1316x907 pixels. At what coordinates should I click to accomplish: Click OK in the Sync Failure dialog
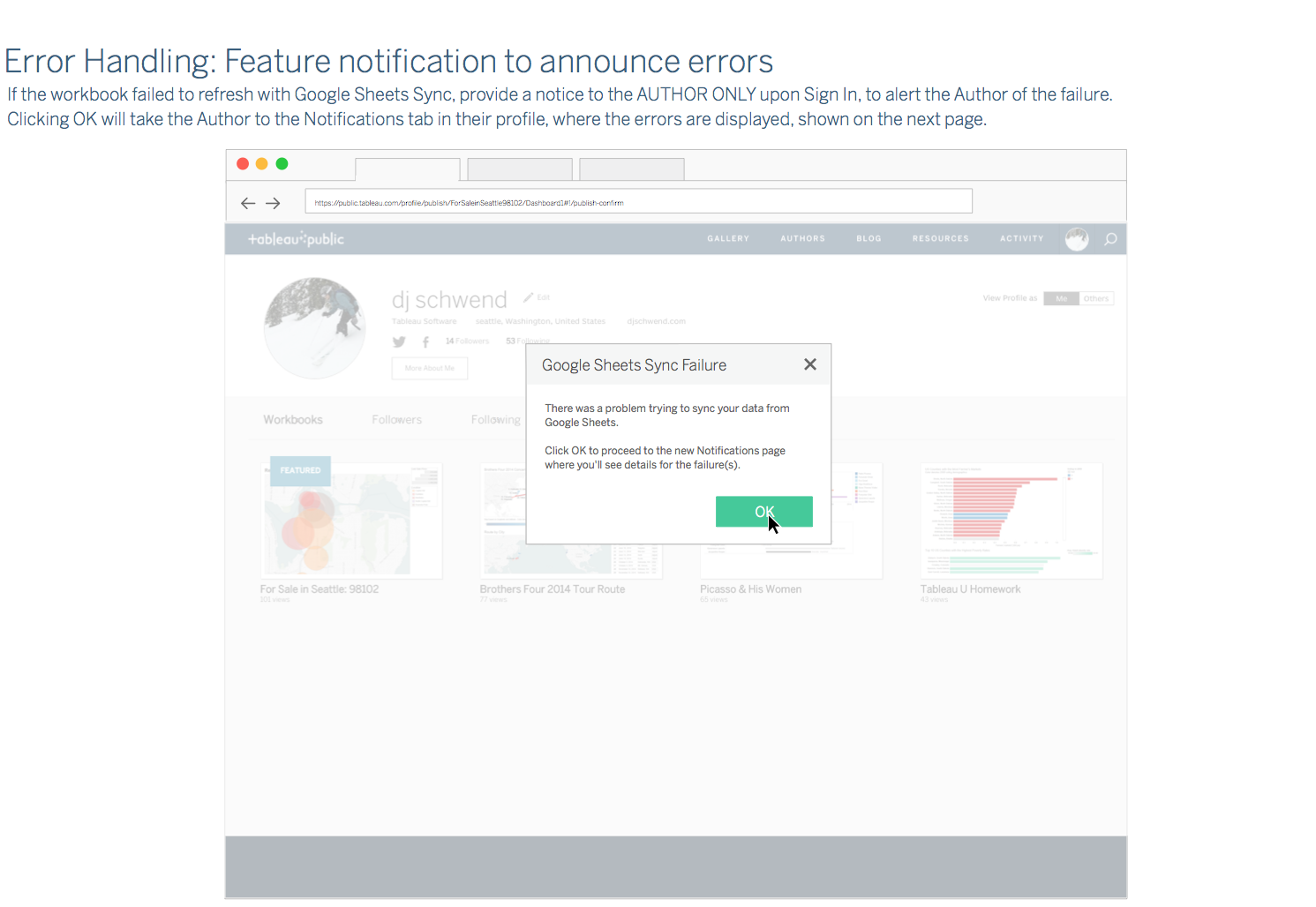point(763,512)
